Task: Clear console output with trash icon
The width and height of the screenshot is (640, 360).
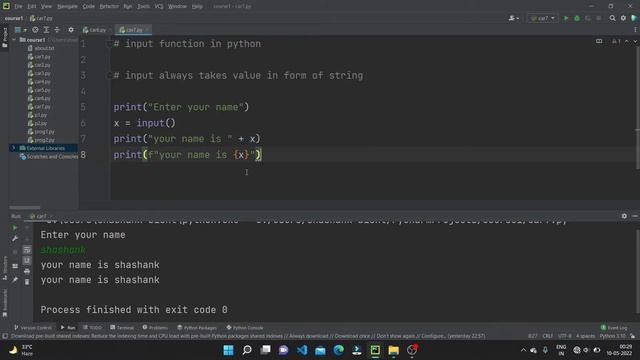Action: point(27,282)
